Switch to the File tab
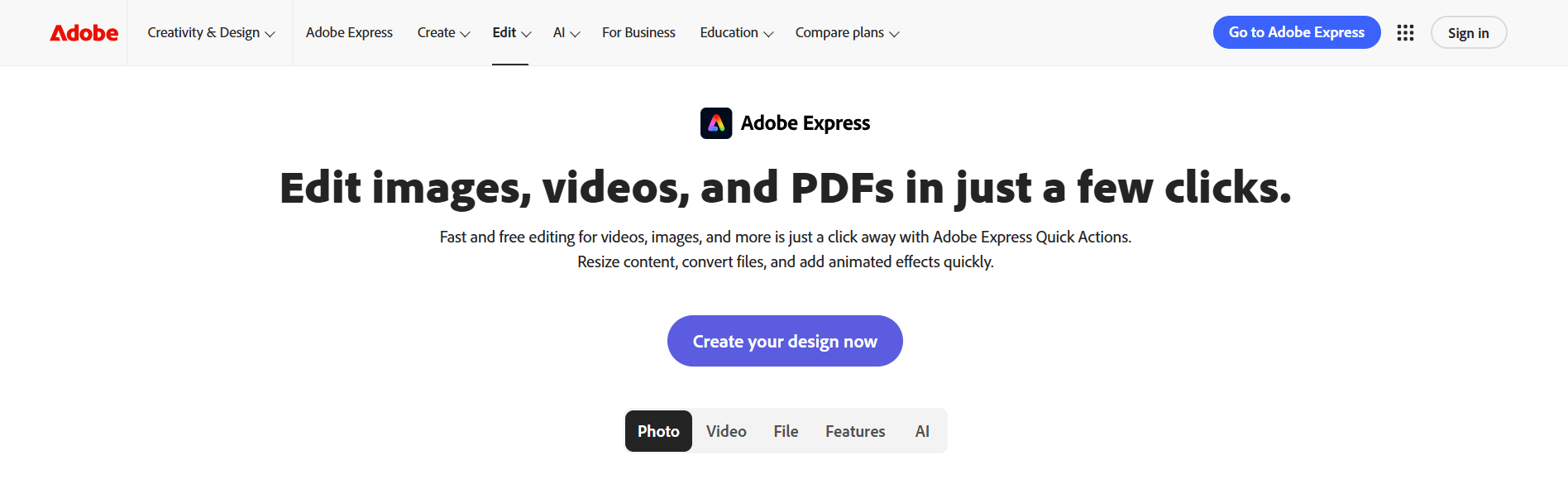Screen dimensions: 1568x489 (786, 431)
